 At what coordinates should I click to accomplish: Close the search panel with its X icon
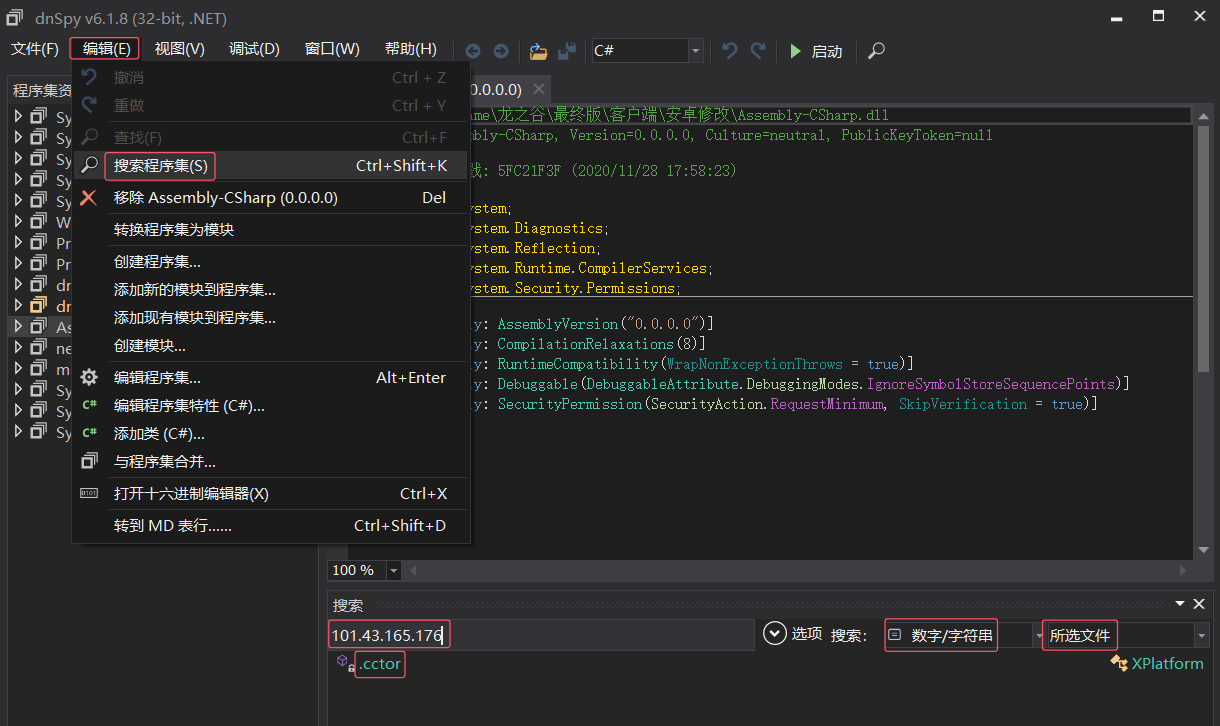click(1199, 604)
